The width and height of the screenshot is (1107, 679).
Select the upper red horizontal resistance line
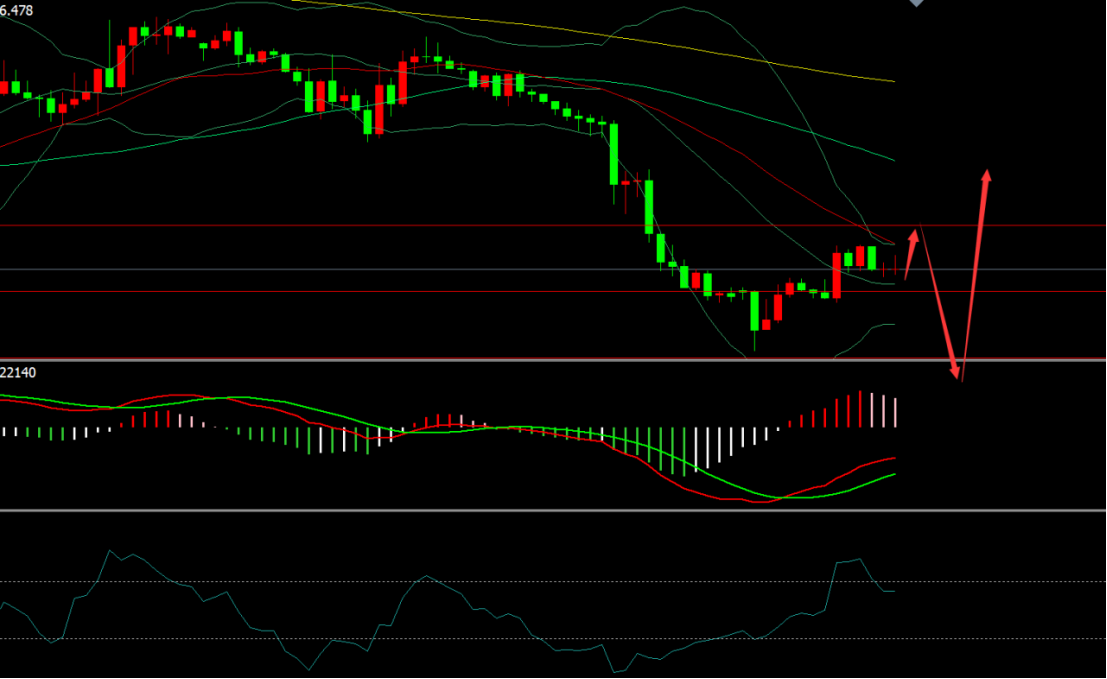pos(553,226)
